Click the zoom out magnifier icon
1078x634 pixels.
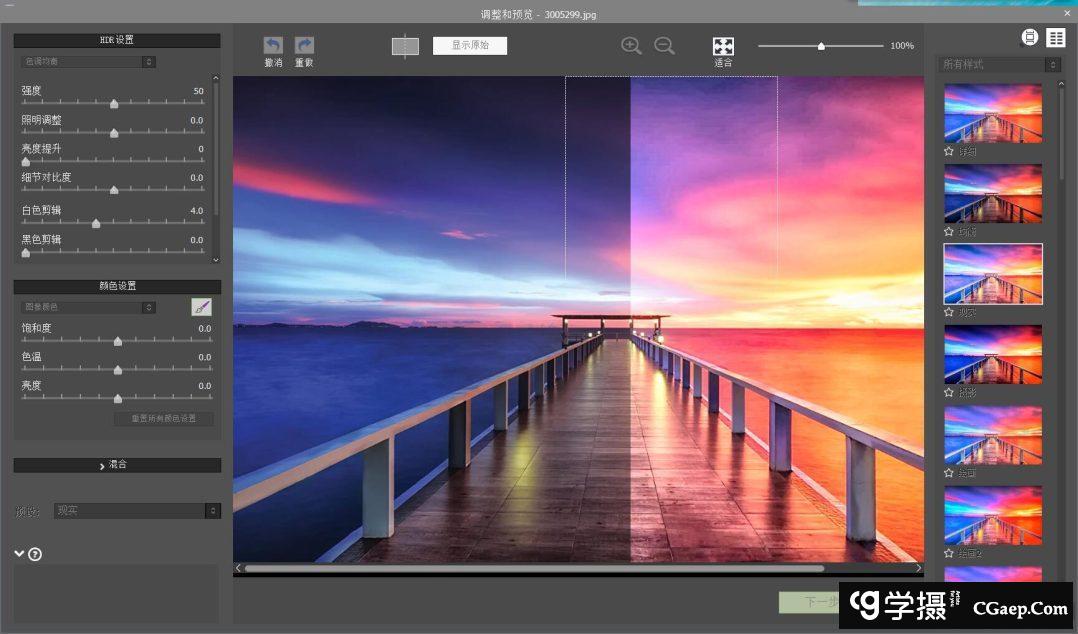tap(664, 46)
